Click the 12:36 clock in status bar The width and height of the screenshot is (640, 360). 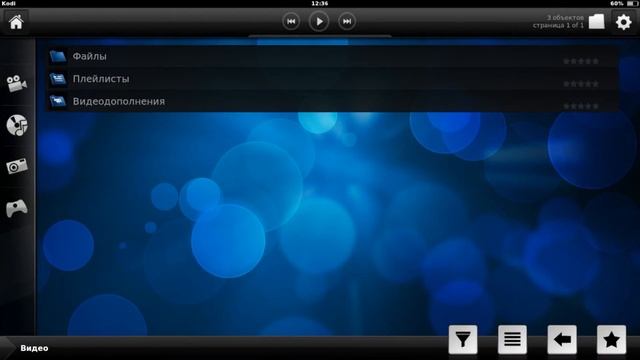[x=320, y=3]
